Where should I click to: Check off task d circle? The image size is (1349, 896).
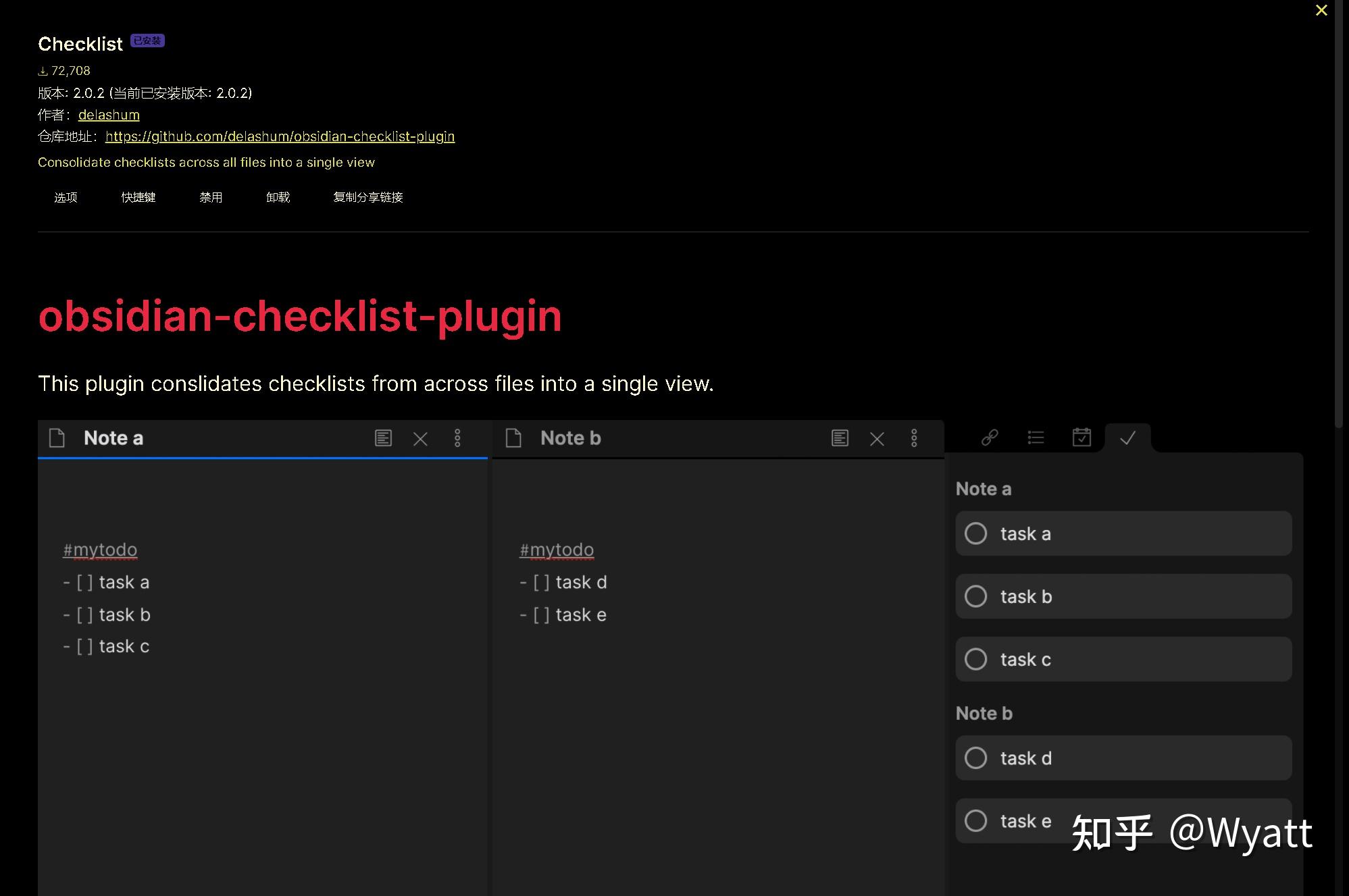975,758
